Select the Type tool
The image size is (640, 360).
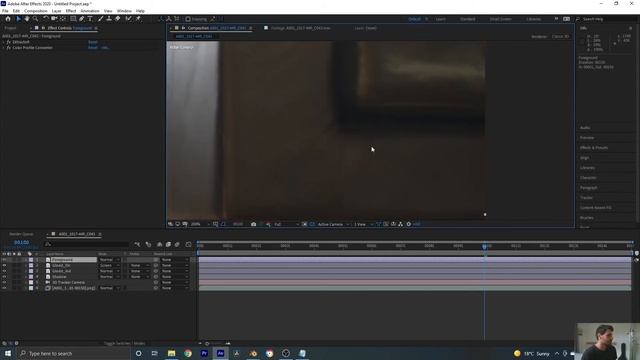(x=90, y=19)
